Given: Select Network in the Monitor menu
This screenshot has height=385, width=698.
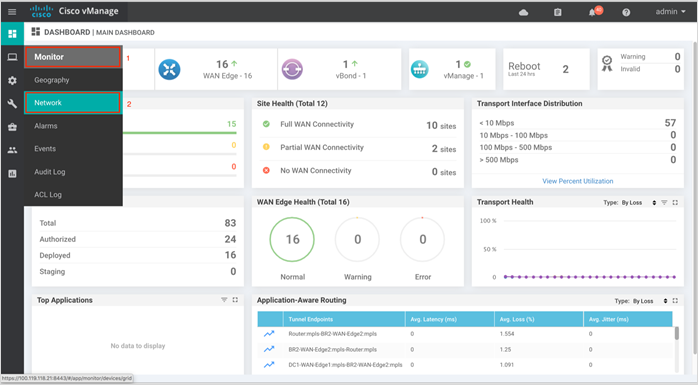Looking at the screenshot, I should [x=73, y=103].
